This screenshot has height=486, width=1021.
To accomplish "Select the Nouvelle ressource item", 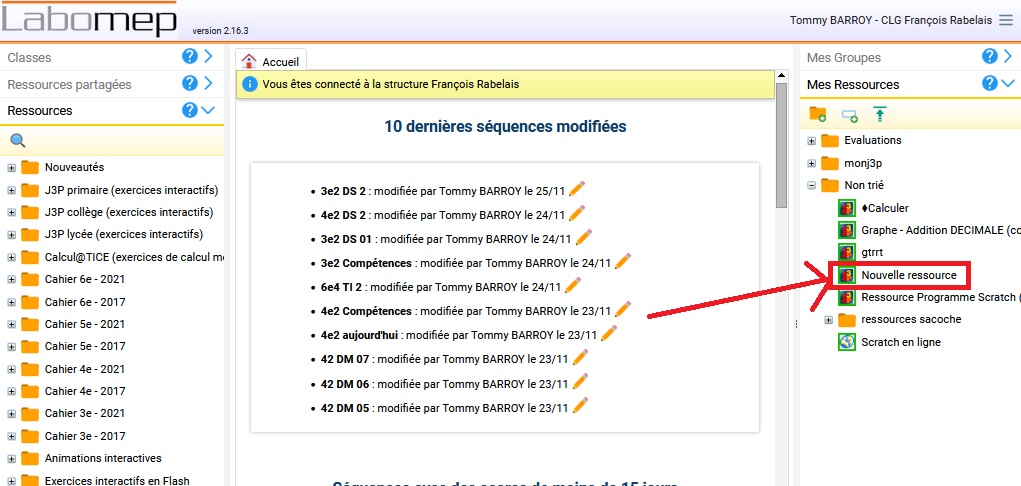I will [x=908, y=275].
